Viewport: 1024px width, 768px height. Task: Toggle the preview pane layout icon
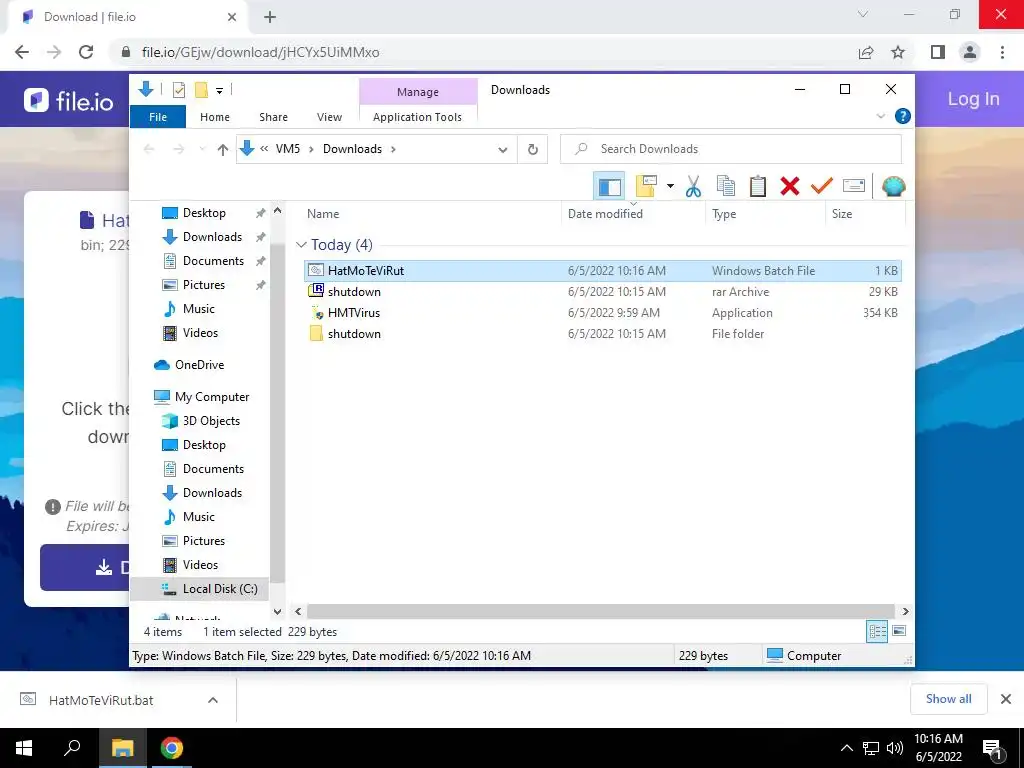[x=609, y=187]
